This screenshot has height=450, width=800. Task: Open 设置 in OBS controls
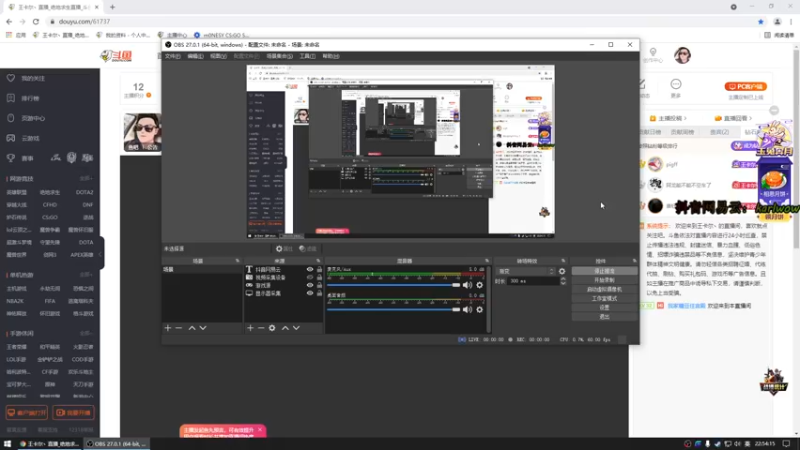(605, 308)
